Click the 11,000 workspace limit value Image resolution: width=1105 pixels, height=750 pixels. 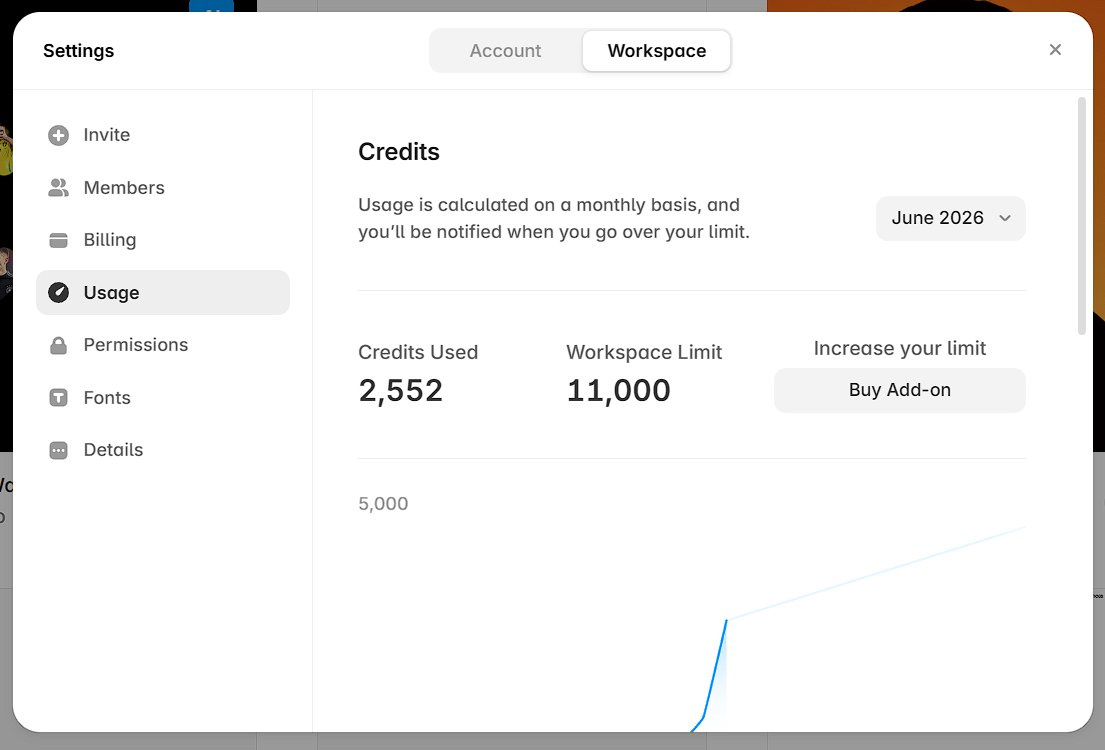(x=619, y=391)
